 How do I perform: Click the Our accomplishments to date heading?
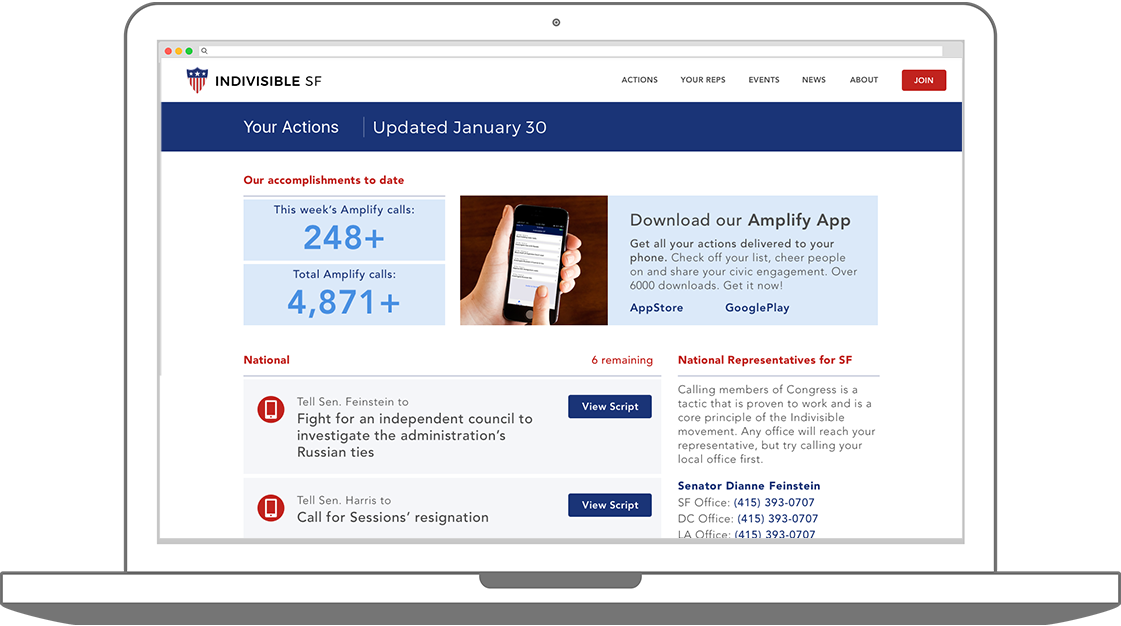click(x=324, y=180)
